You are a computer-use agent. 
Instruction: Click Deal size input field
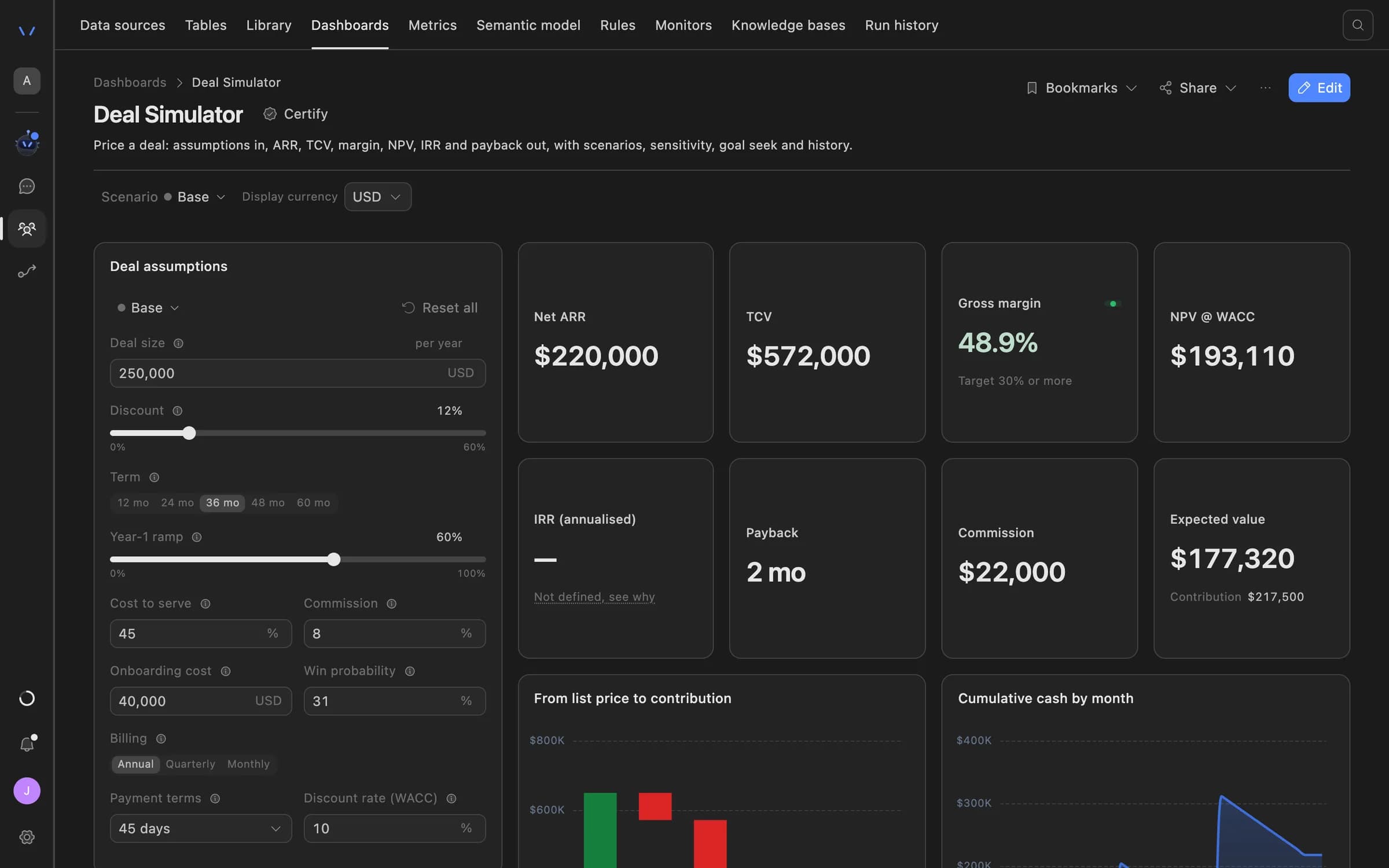[x=297, y=373]
